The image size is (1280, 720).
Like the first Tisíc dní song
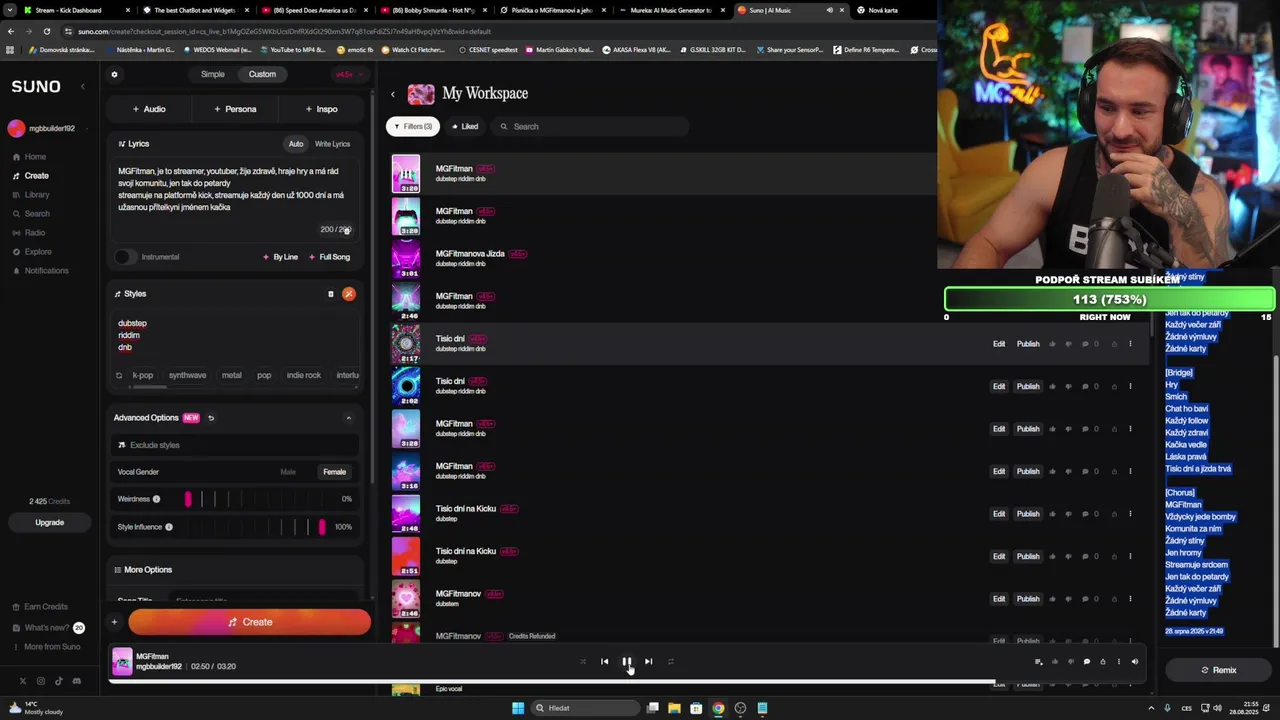tap(1052, 344)
